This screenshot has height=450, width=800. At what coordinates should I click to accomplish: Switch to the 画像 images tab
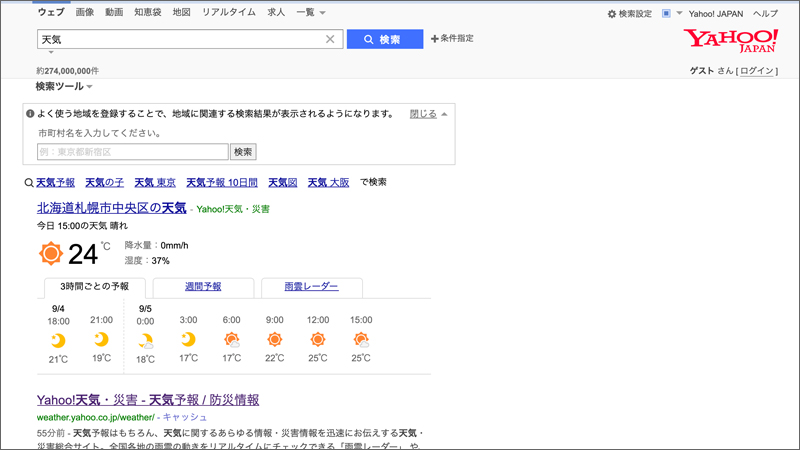pos(85,12)
